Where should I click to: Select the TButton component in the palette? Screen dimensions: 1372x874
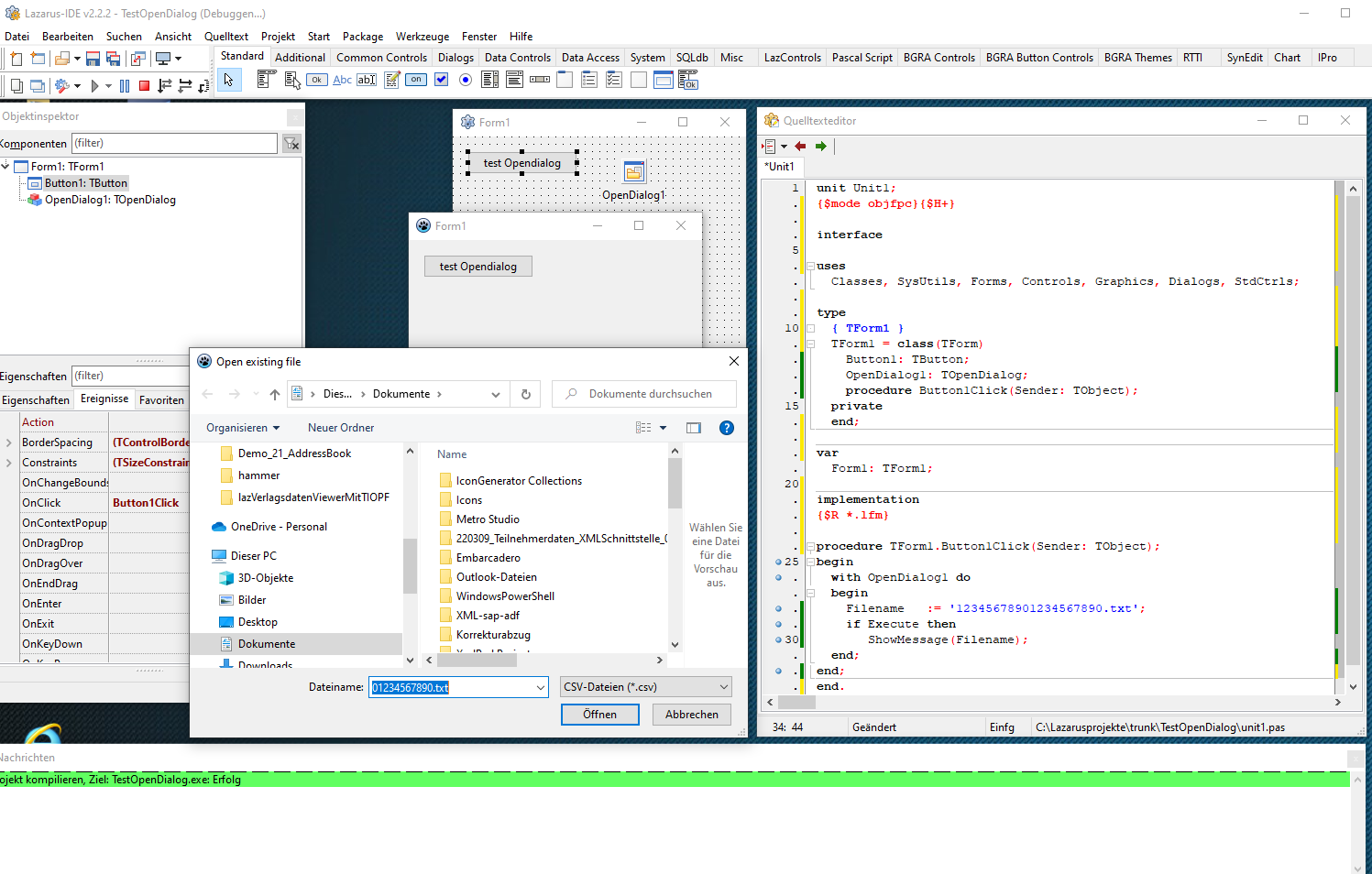[316, 80]
